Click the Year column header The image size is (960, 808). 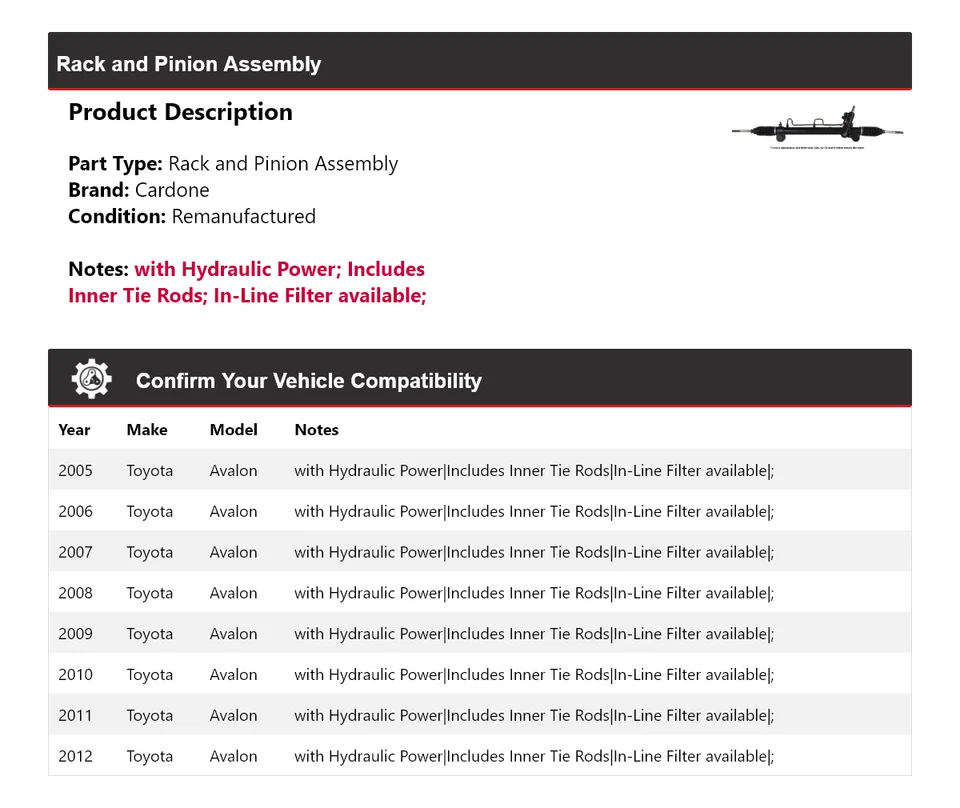pos(74,430)
